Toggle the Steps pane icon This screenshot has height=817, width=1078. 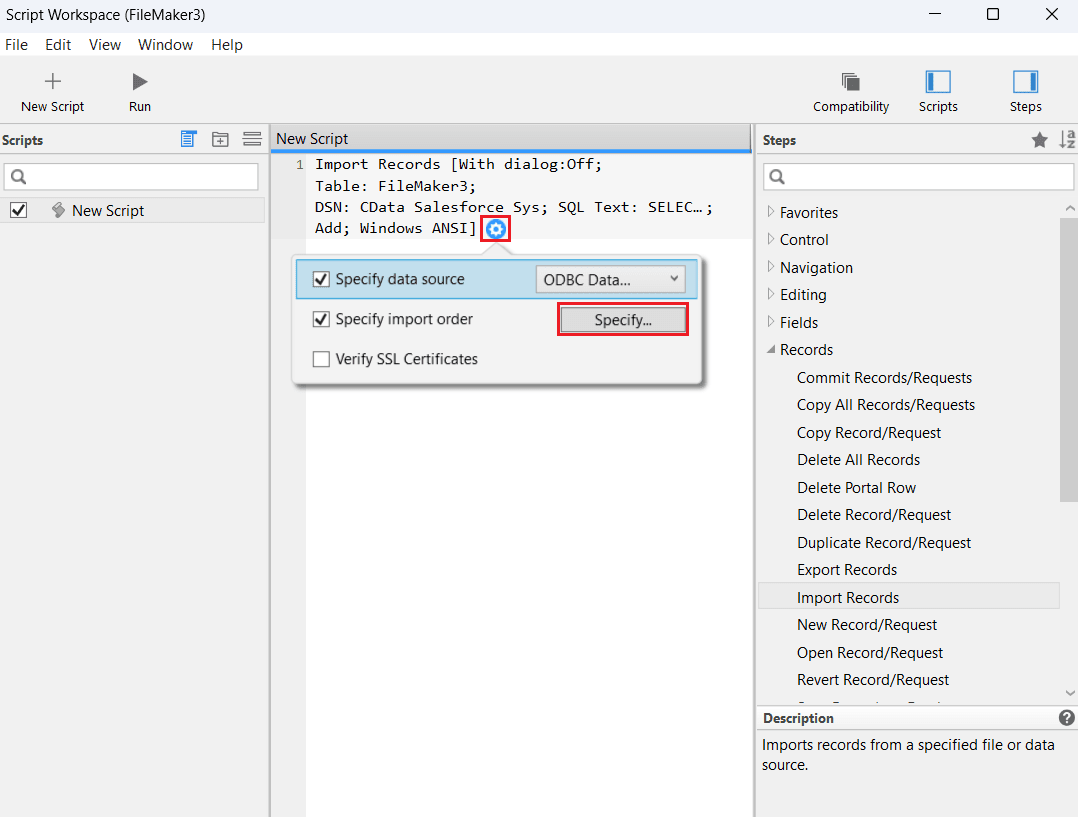tap(1025, 82)
